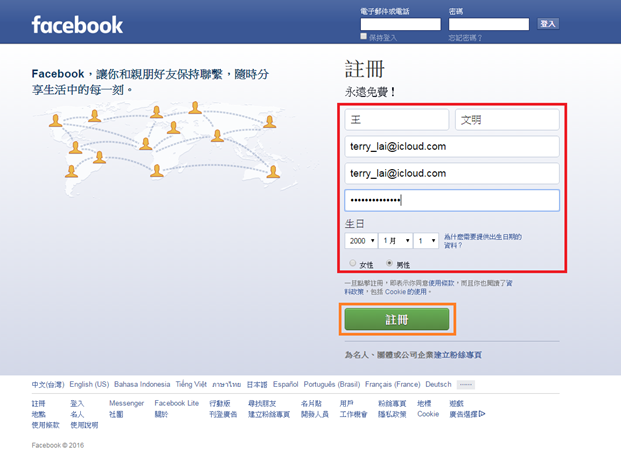Image resolution: width=621 pixels, height=453 pixels.
Task: Open the footer 註冊 link
Action: click(38, 404)
